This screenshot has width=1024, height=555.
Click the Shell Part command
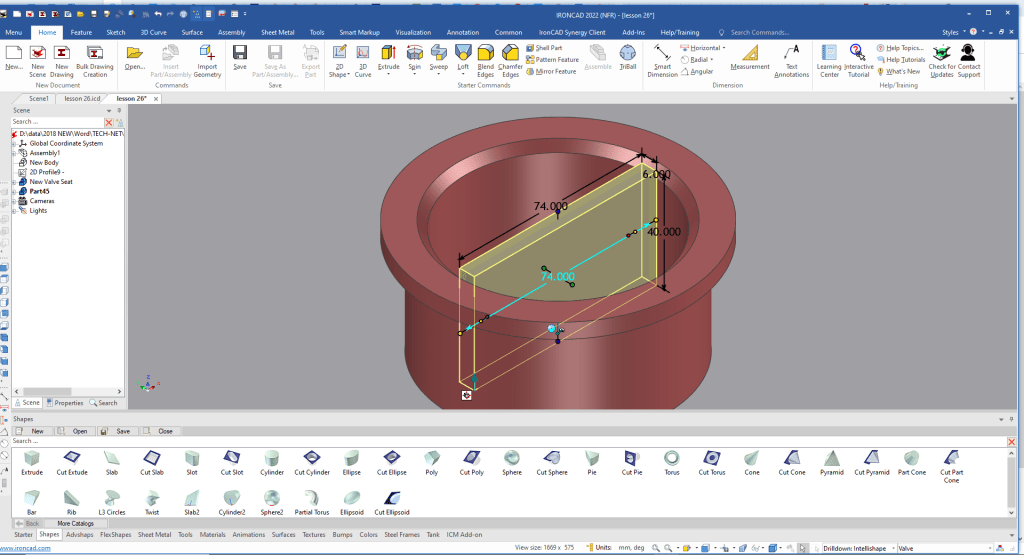(x=548, y=47)
